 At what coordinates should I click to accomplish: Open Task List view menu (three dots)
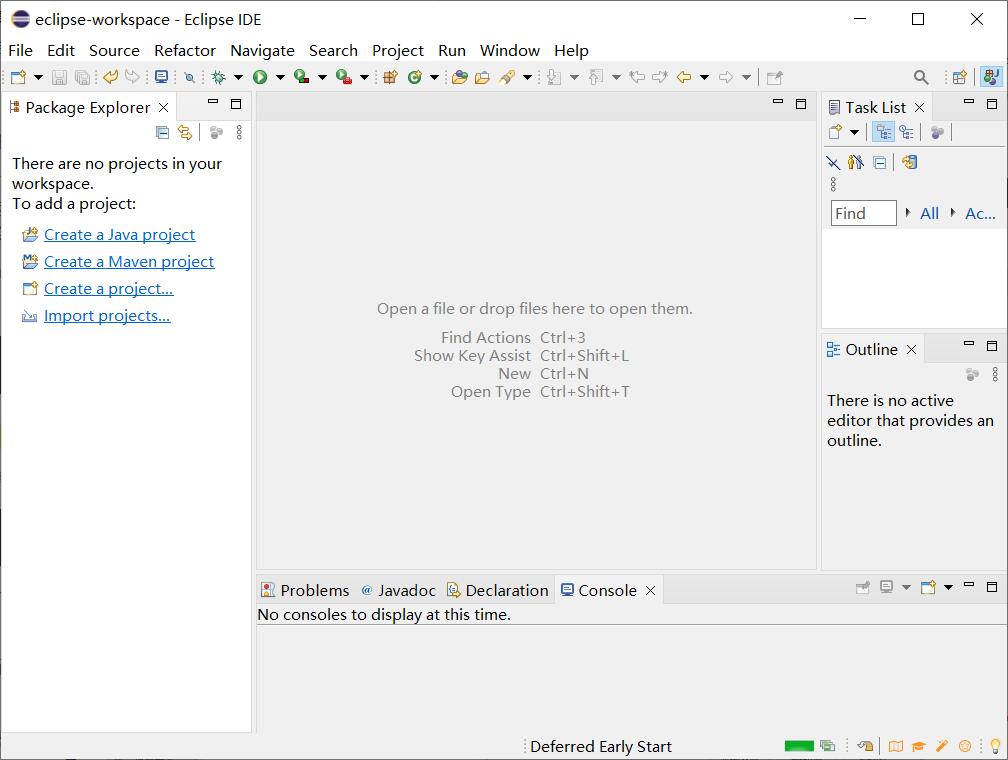(833, 185)
